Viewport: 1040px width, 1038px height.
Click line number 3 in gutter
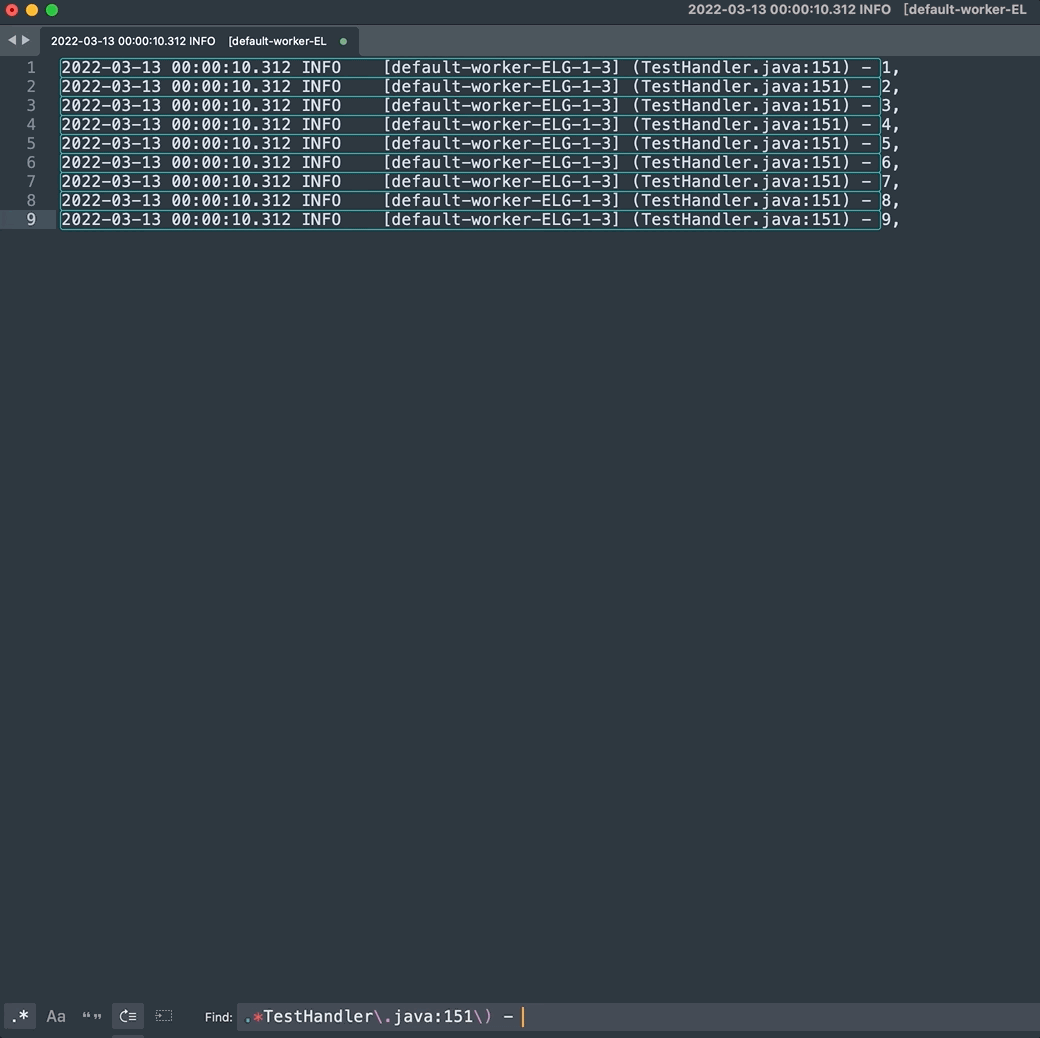pos(31,105)
